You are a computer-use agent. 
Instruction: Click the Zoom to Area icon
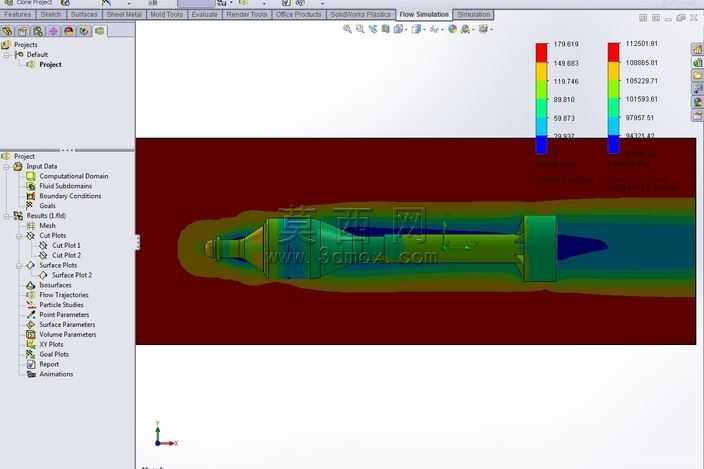pos(360,29)
